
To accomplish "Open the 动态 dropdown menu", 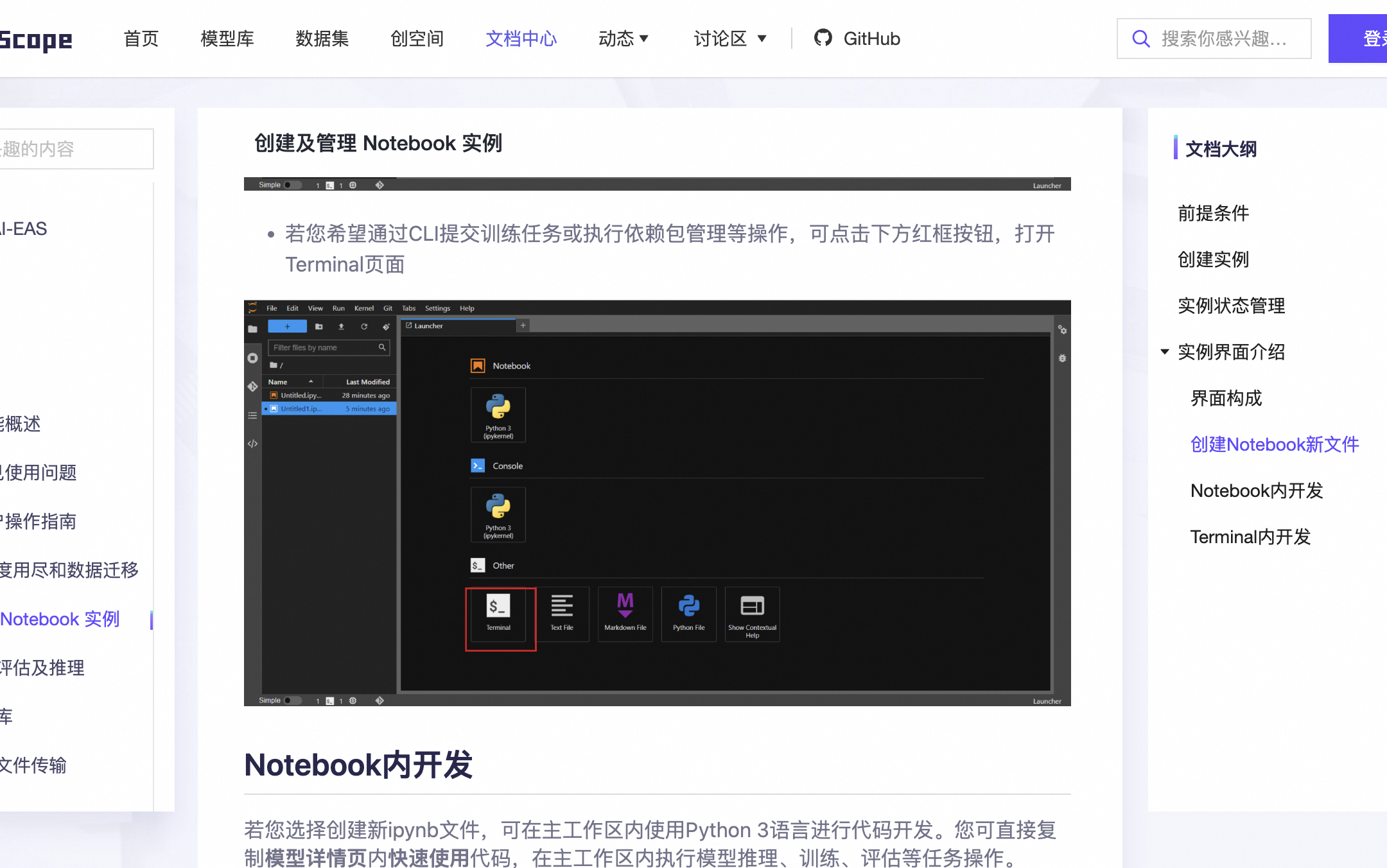I will (623, 39).
